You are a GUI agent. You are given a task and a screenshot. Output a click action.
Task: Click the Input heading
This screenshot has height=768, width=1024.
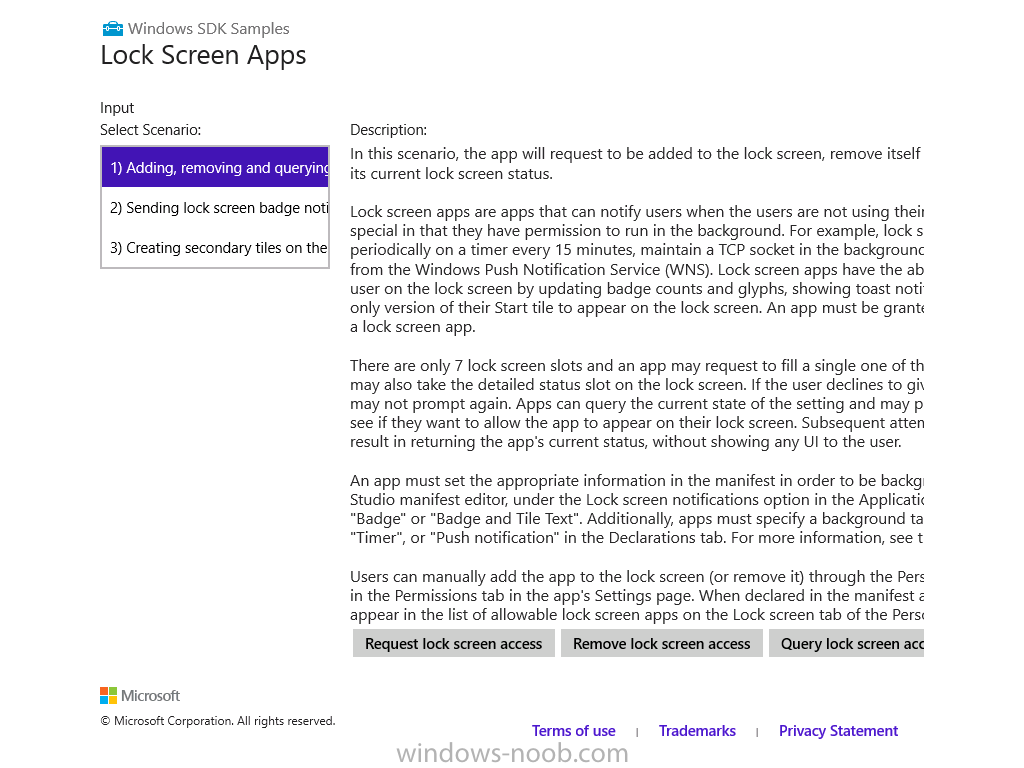(x=117, y=108)
